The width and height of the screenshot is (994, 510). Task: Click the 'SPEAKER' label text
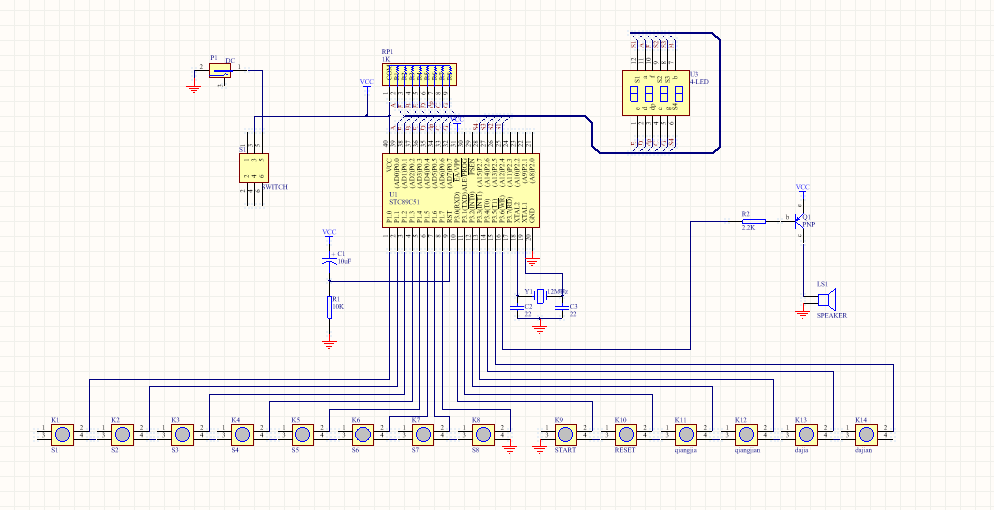[x=831, y=315]
